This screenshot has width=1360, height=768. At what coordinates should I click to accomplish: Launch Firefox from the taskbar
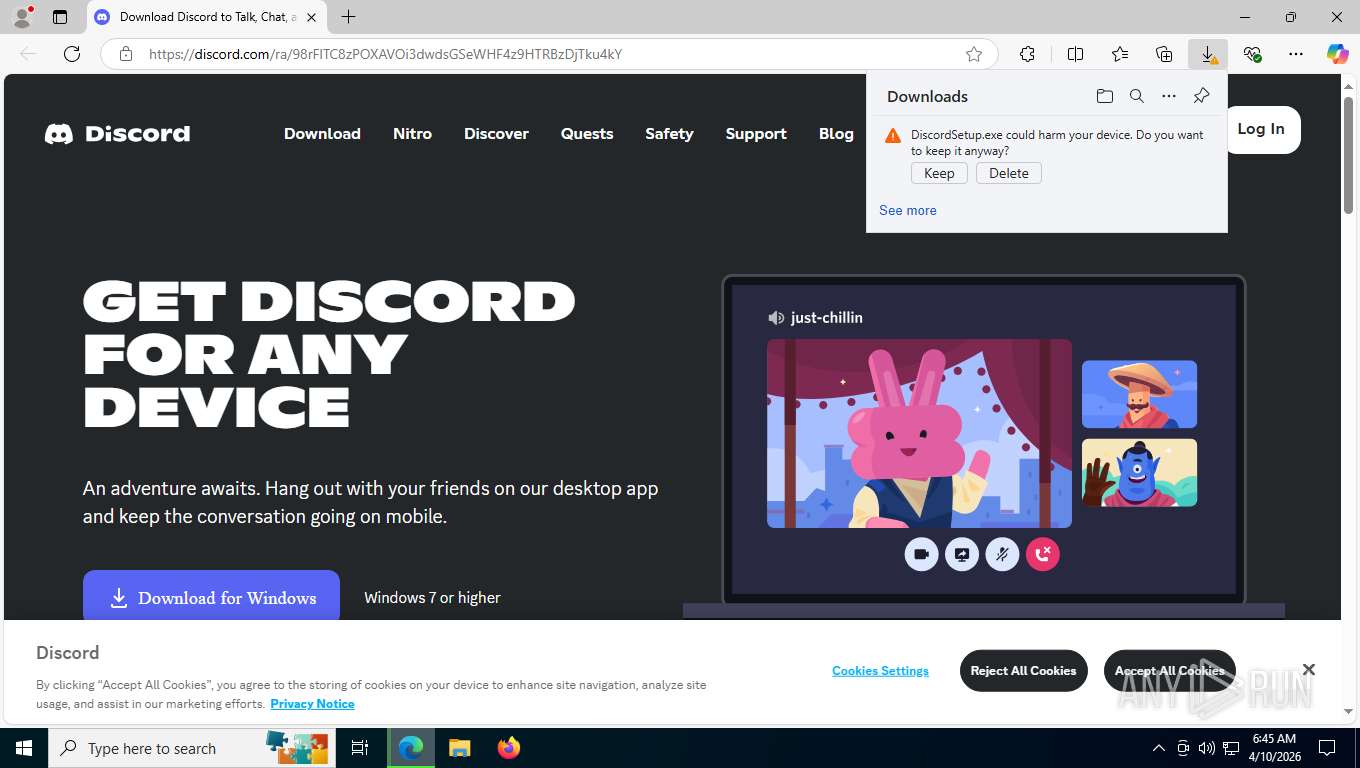tap(509, 748)
